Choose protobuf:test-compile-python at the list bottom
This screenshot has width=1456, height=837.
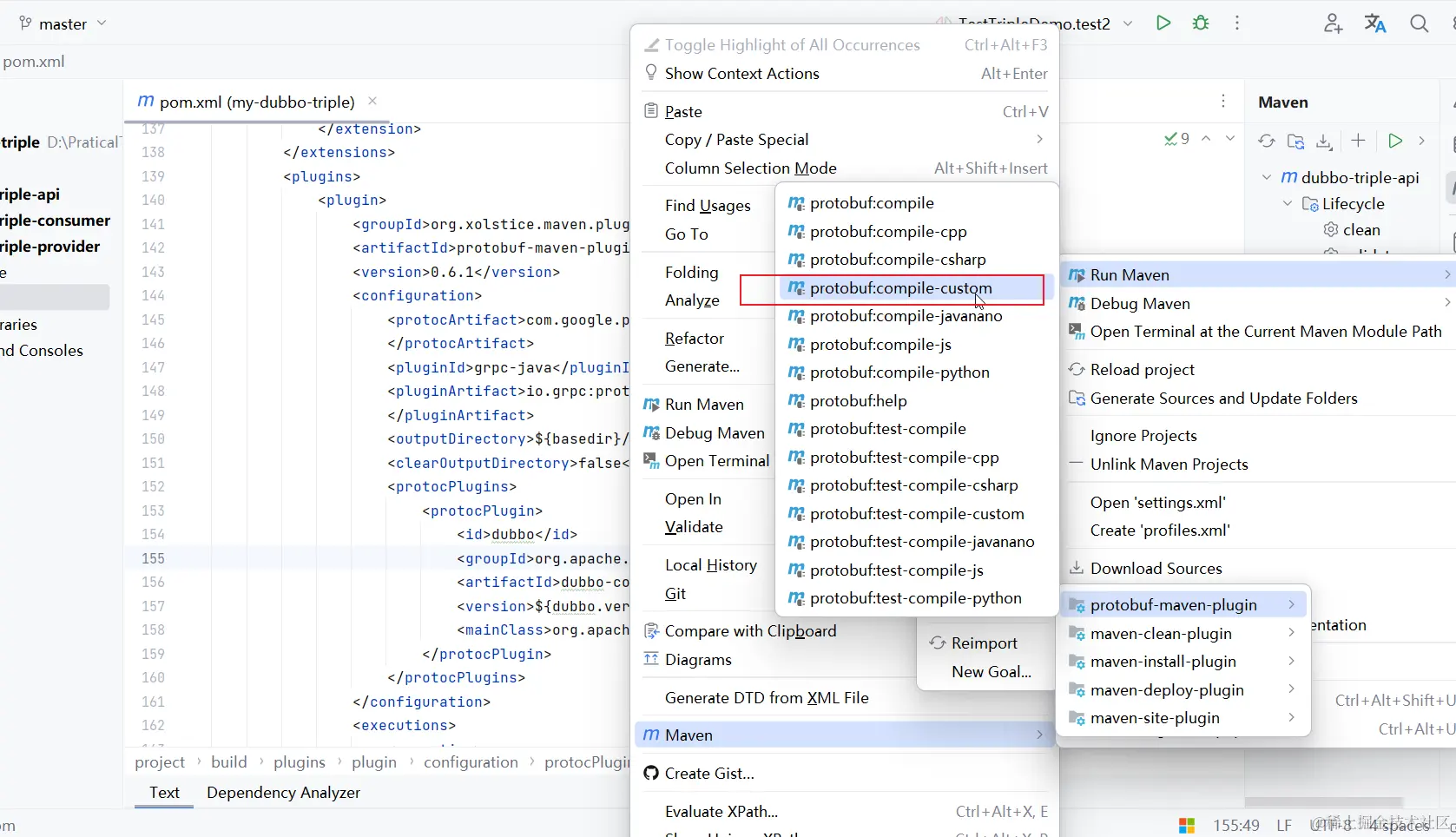coord(916,598)
